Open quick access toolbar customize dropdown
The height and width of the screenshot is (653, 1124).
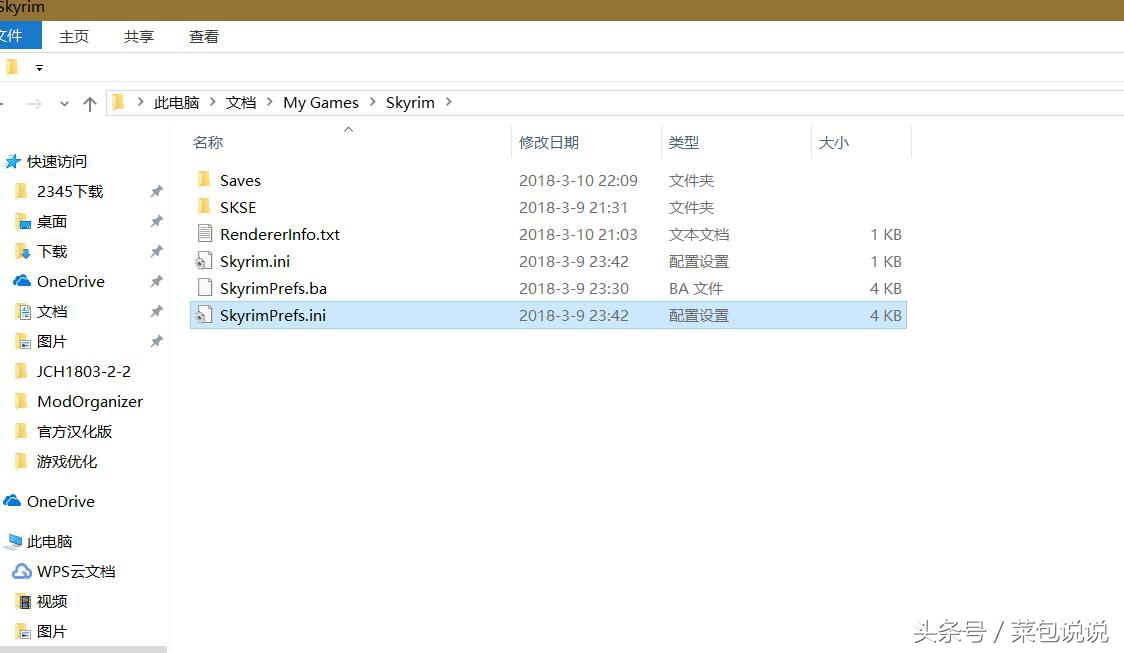pos(39,67)
